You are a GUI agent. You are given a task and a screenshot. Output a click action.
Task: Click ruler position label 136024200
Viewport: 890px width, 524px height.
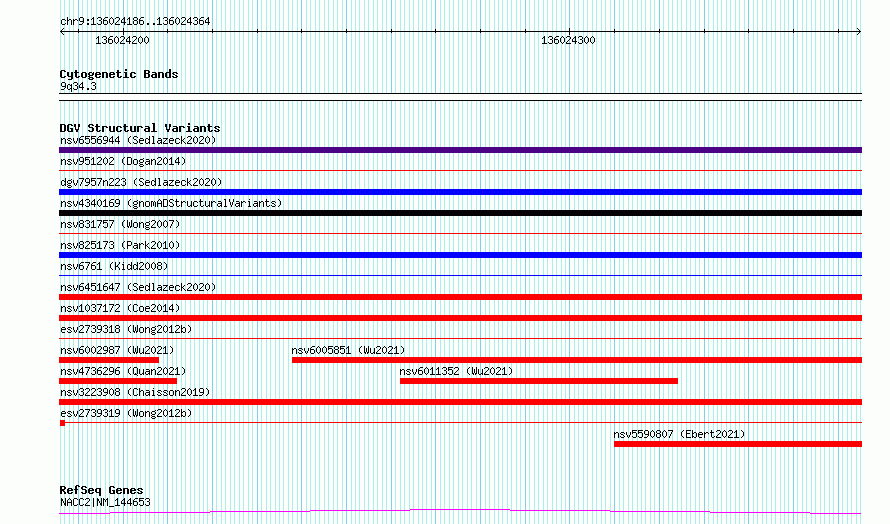(123, 40)
